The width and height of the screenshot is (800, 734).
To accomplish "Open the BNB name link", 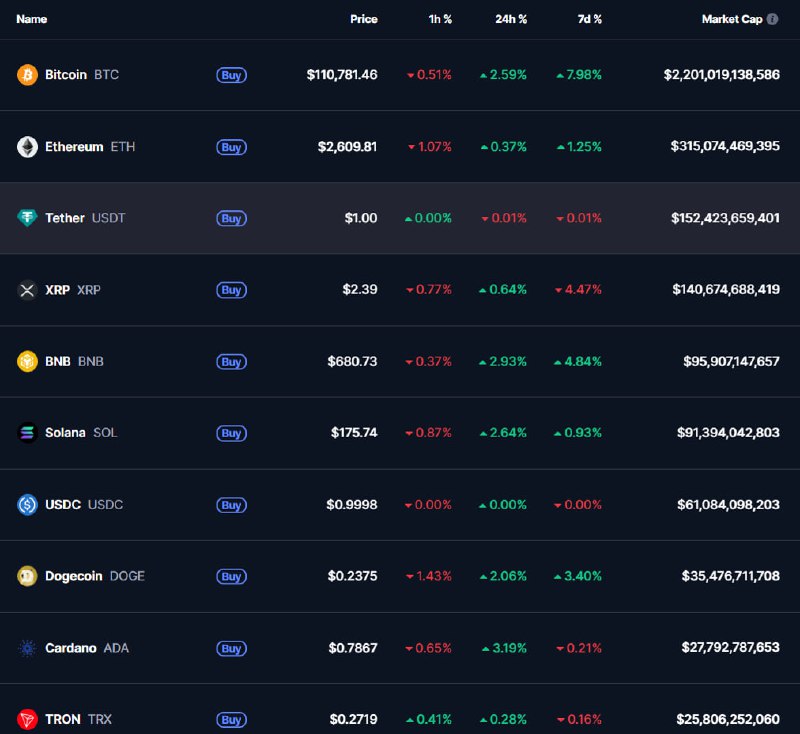I will pyautogui.click(x=58, y=362).
